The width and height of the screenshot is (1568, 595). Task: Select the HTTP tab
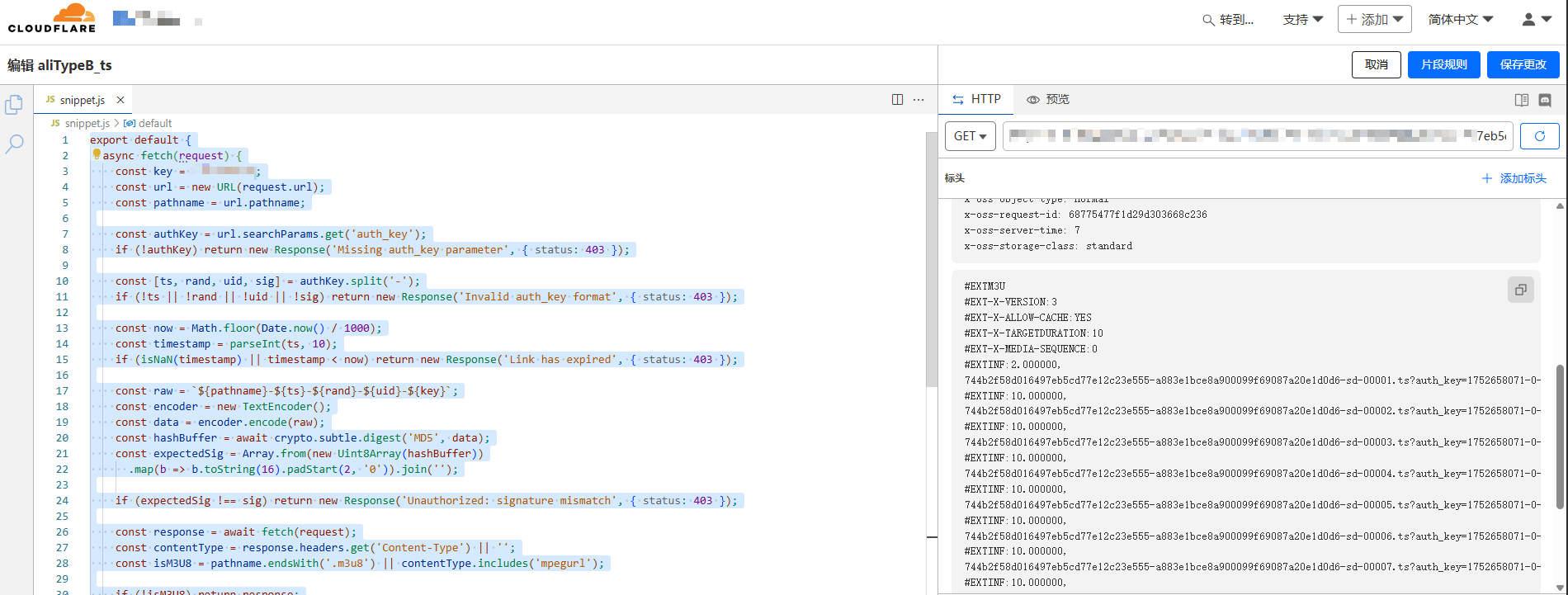pos(976,99)
